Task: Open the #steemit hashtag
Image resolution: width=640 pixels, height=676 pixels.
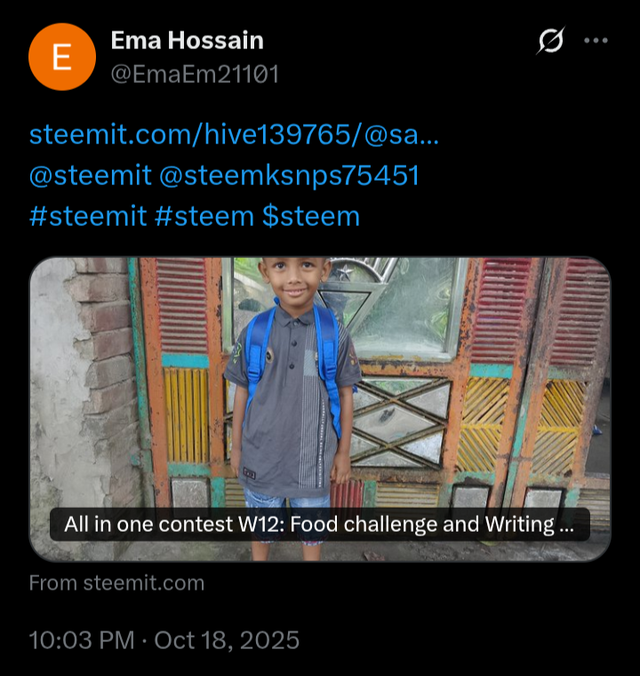Action: [88, 216]
